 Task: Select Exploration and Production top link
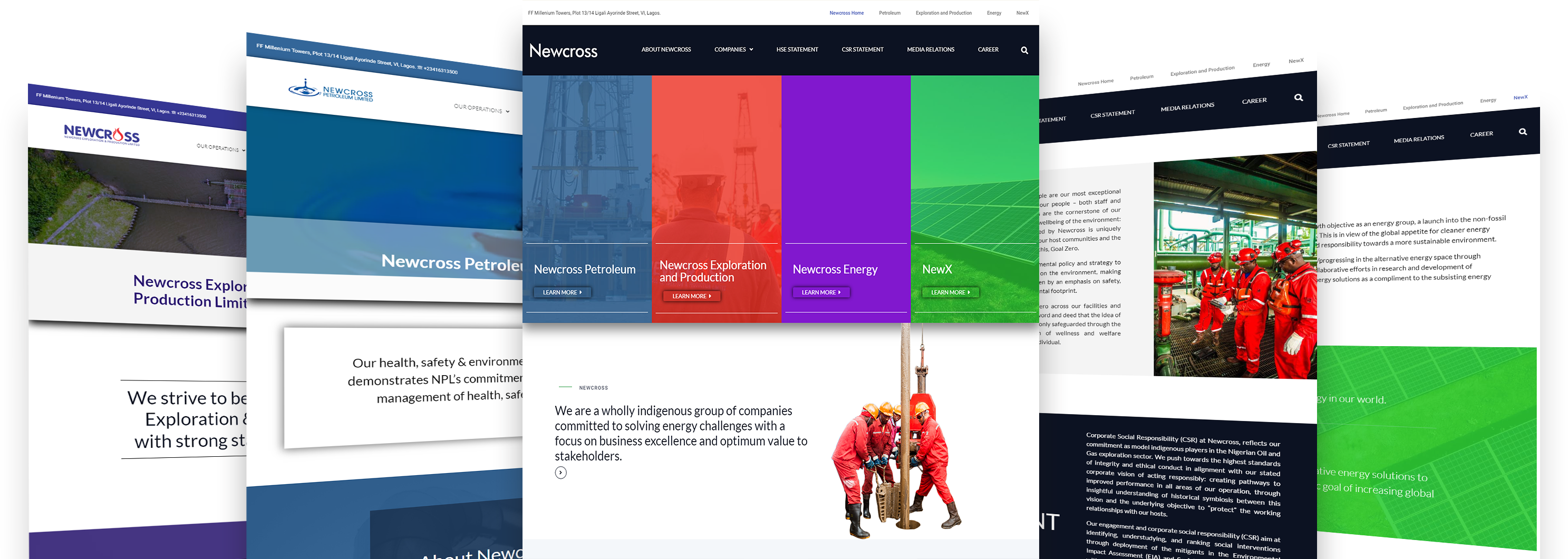[x=943, y=13]
